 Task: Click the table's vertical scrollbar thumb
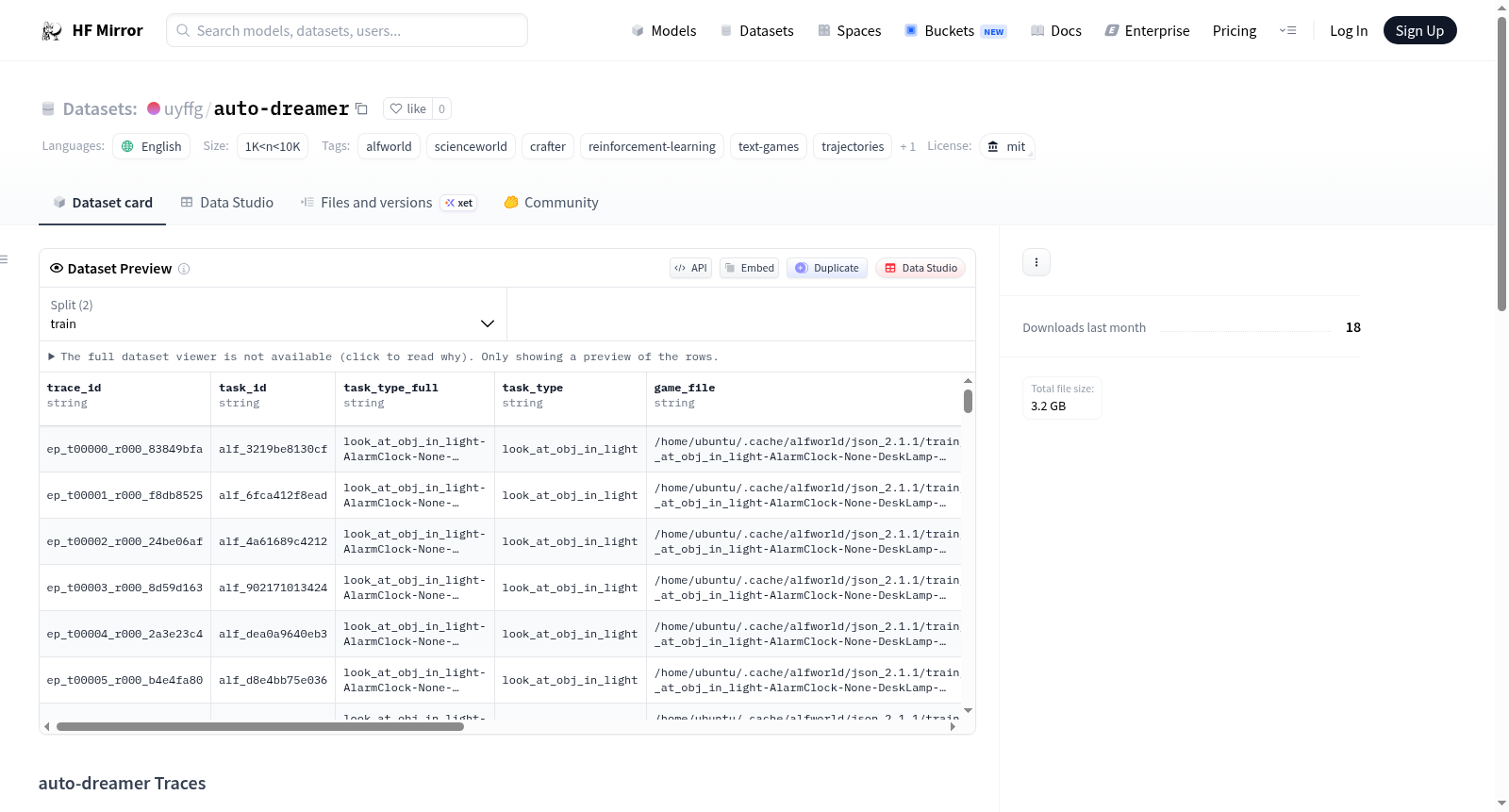coord(968,401)
